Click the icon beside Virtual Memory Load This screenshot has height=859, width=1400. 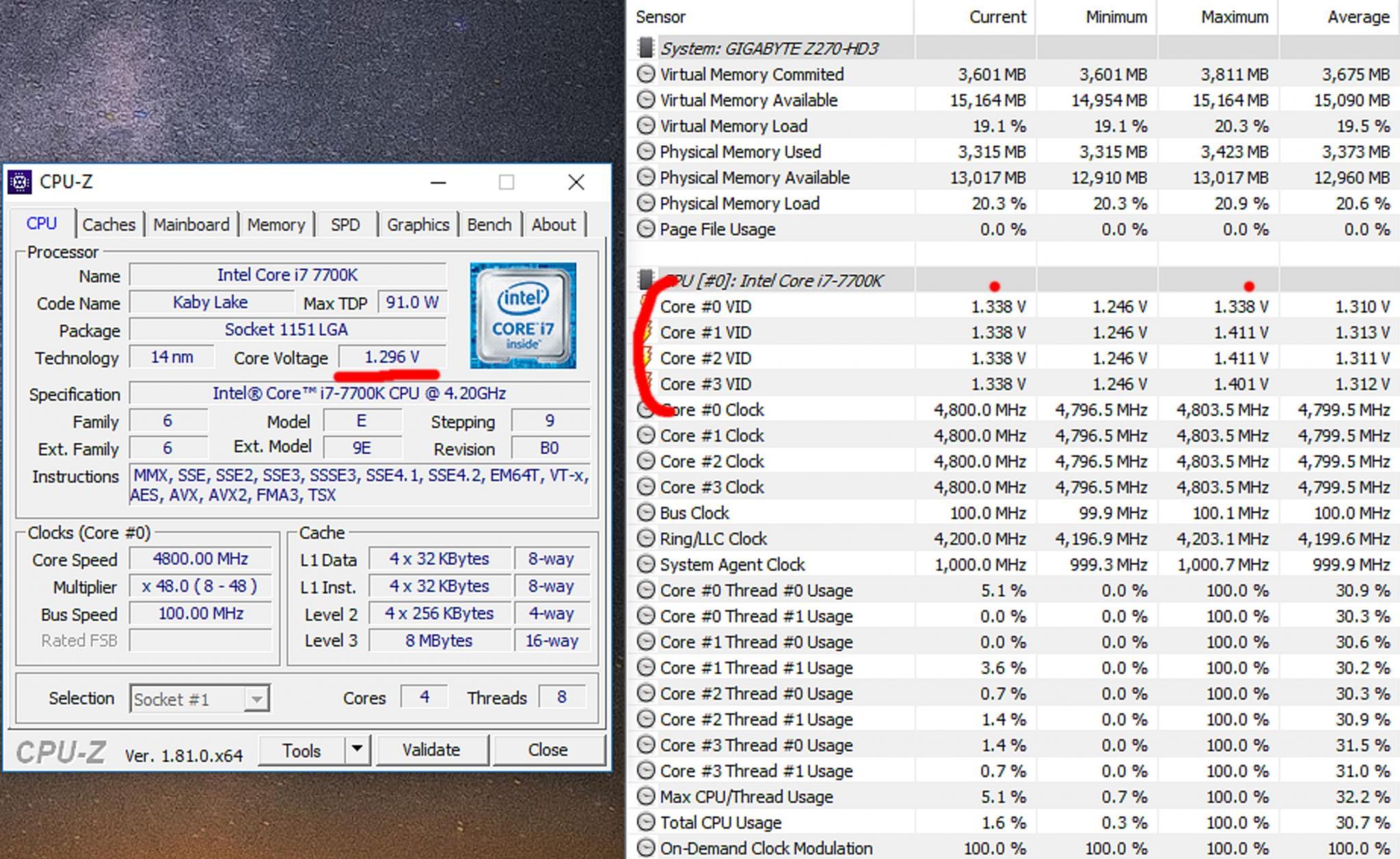[645, 126]
